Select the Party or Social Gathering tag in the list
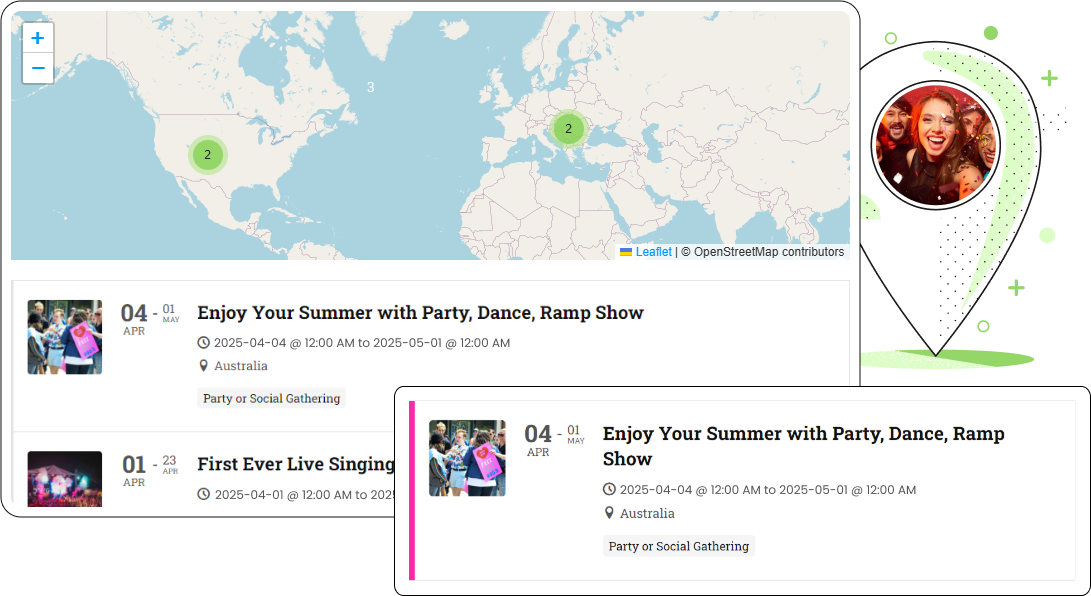Viewport: 1091px width, 596px height. point(272,398)
